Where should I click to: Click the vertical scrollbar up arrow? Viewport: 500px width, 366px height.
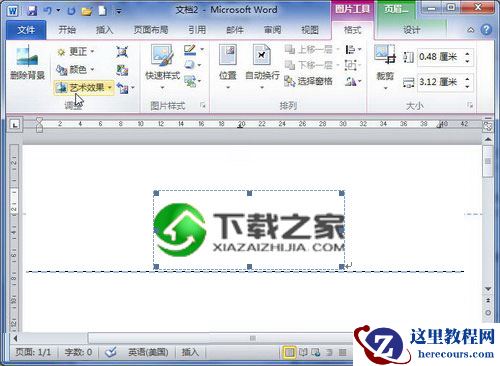click(x=488, y=139)
